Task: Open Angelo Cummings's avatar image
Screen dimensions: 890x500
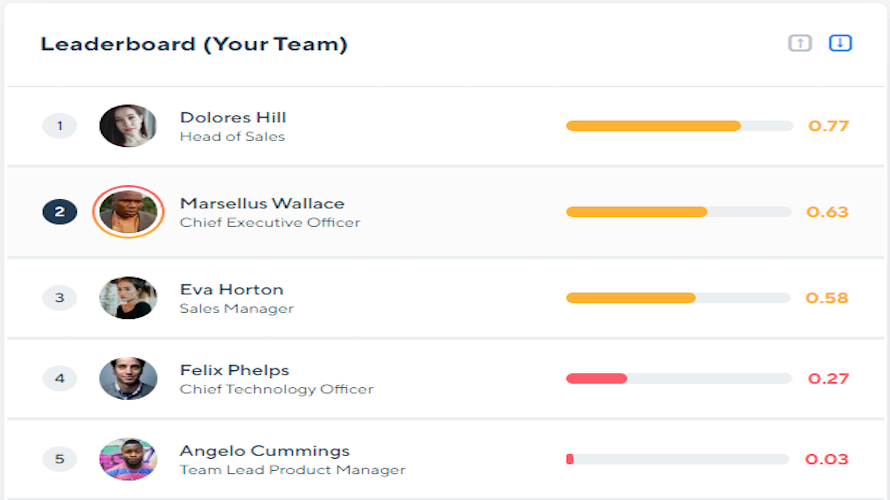Action: pos(128,459)
